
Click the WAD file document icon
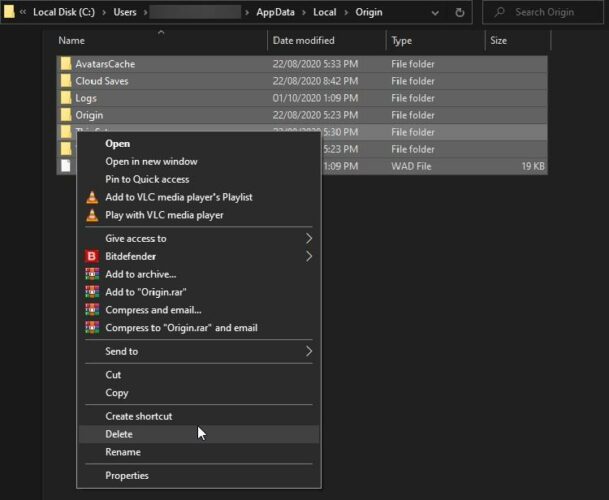pos(66,166)
